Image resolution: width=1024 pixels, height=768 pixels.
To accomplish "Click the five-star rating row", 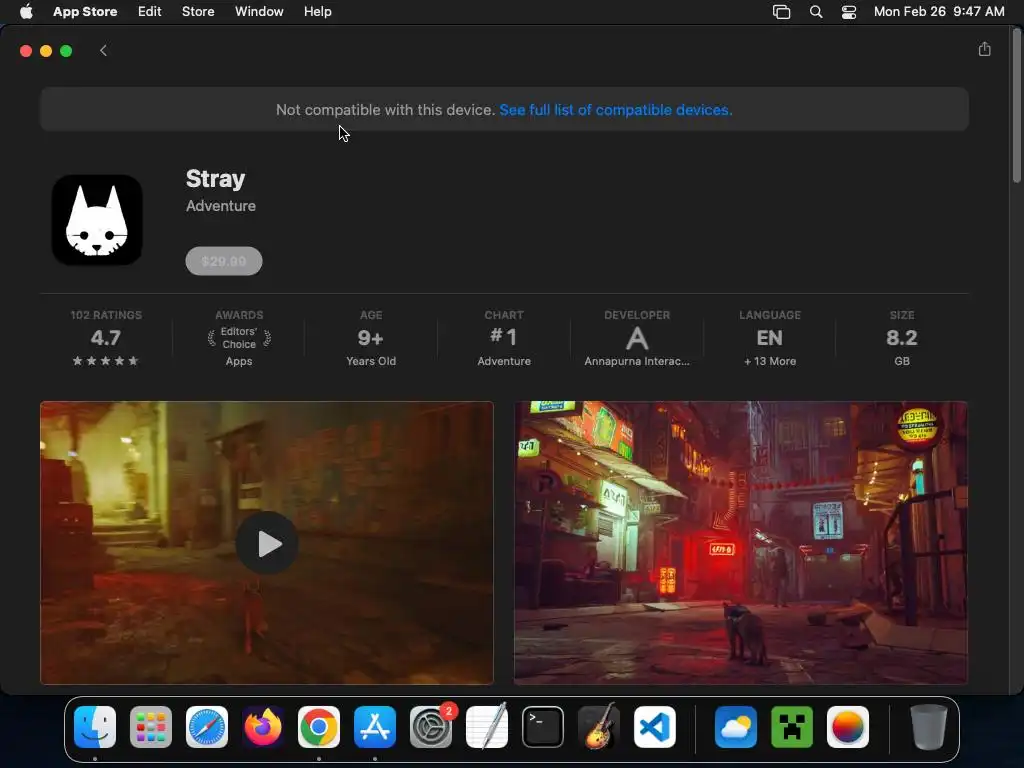I will [106, 360].
